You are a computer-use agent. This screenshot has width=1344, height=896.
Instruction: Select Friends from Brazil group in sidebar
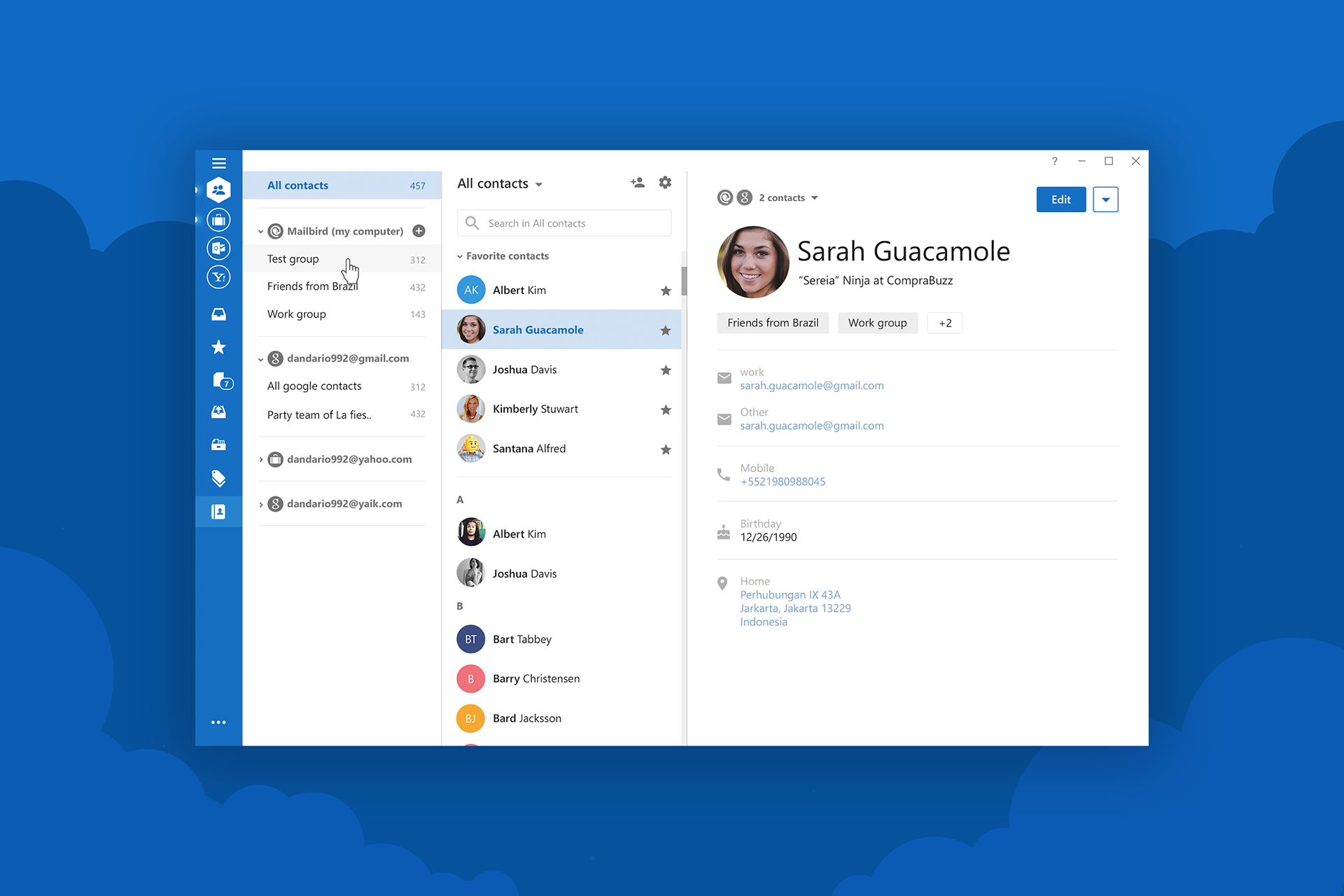pyautogui.click(x=342, y=286)
